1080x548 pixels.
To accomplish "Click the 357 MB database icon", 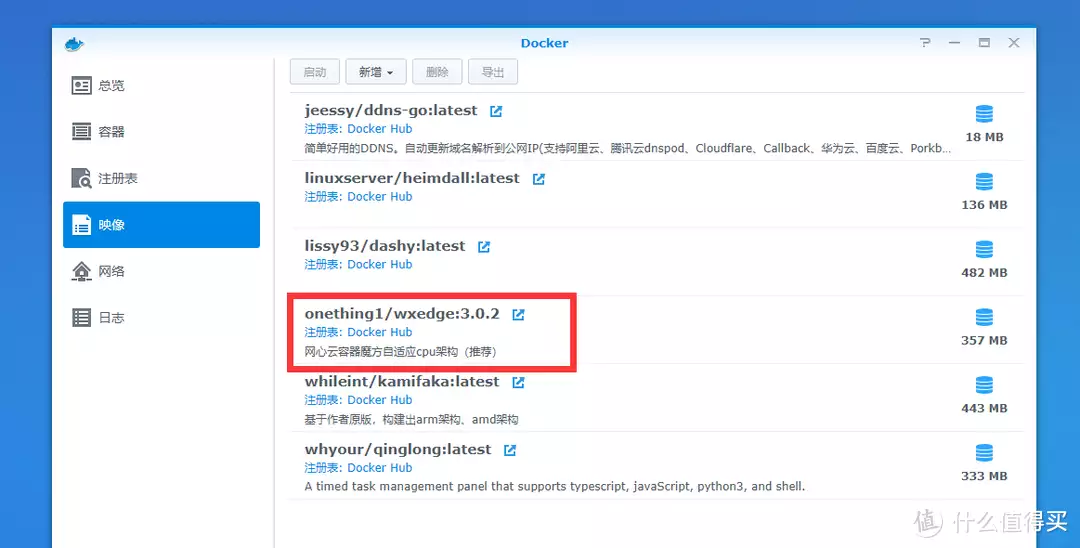I will tap(984, 317).
